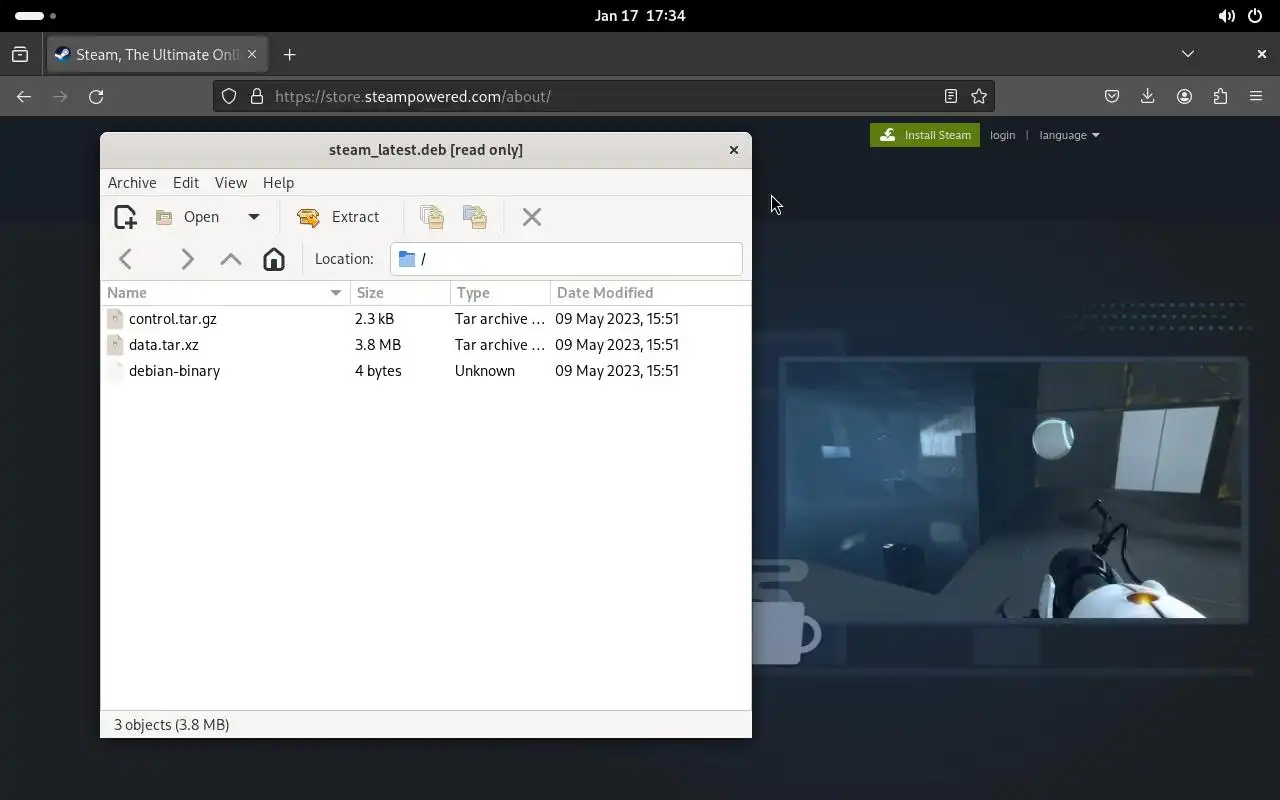Click the Unknown type cell
Screen dimensions: 1280x800
click(x=485, y=371)
